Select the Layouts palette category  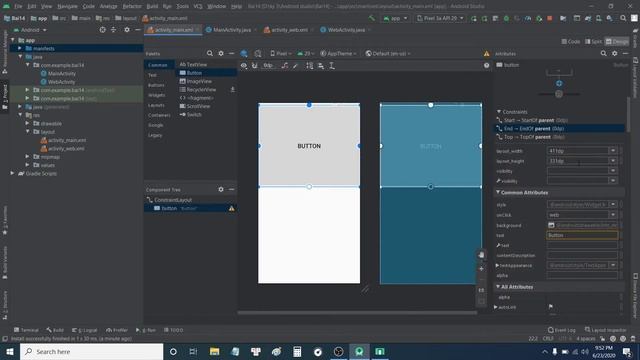[x=156, y=105]
